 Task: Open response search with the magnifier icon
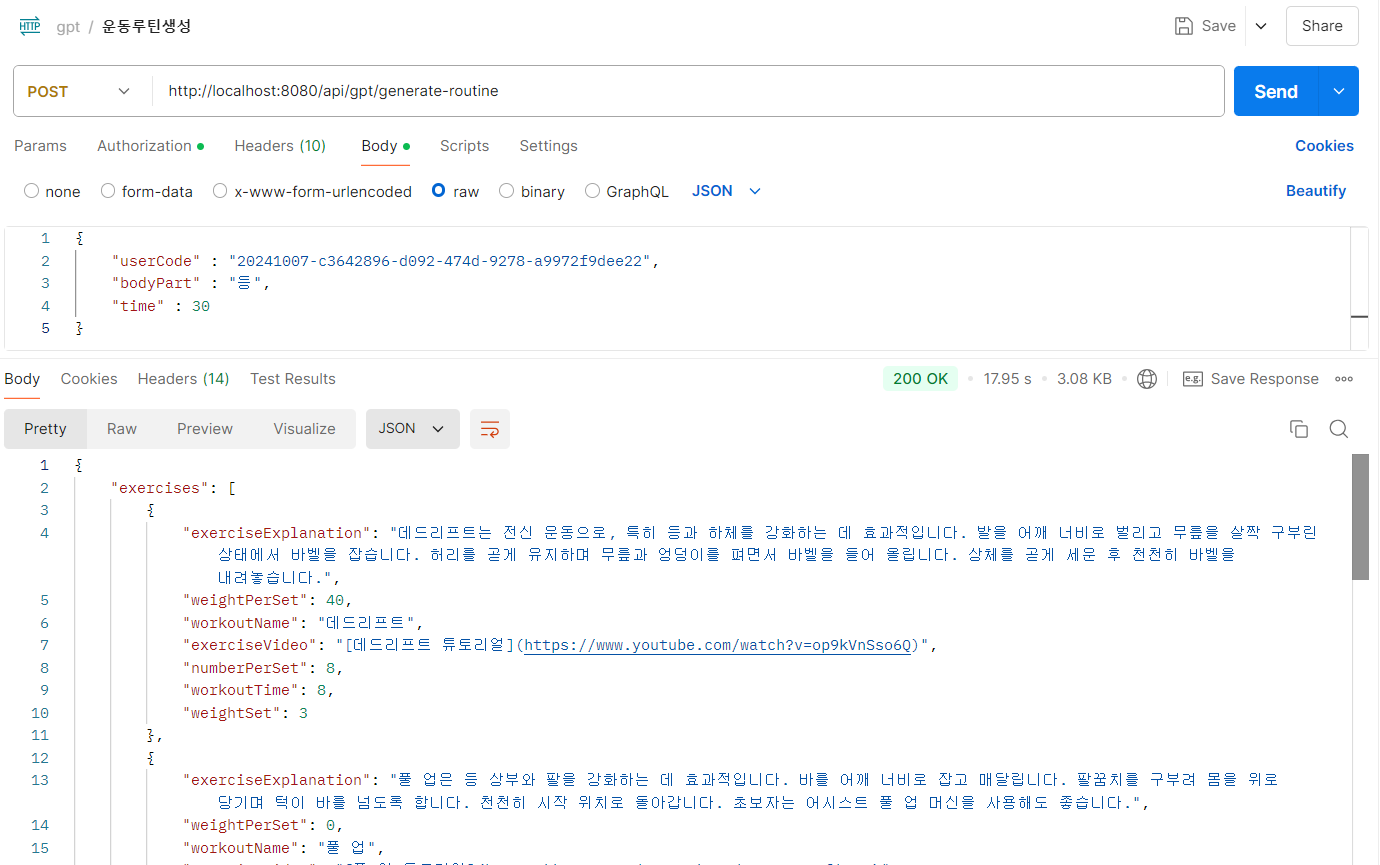1338,428
